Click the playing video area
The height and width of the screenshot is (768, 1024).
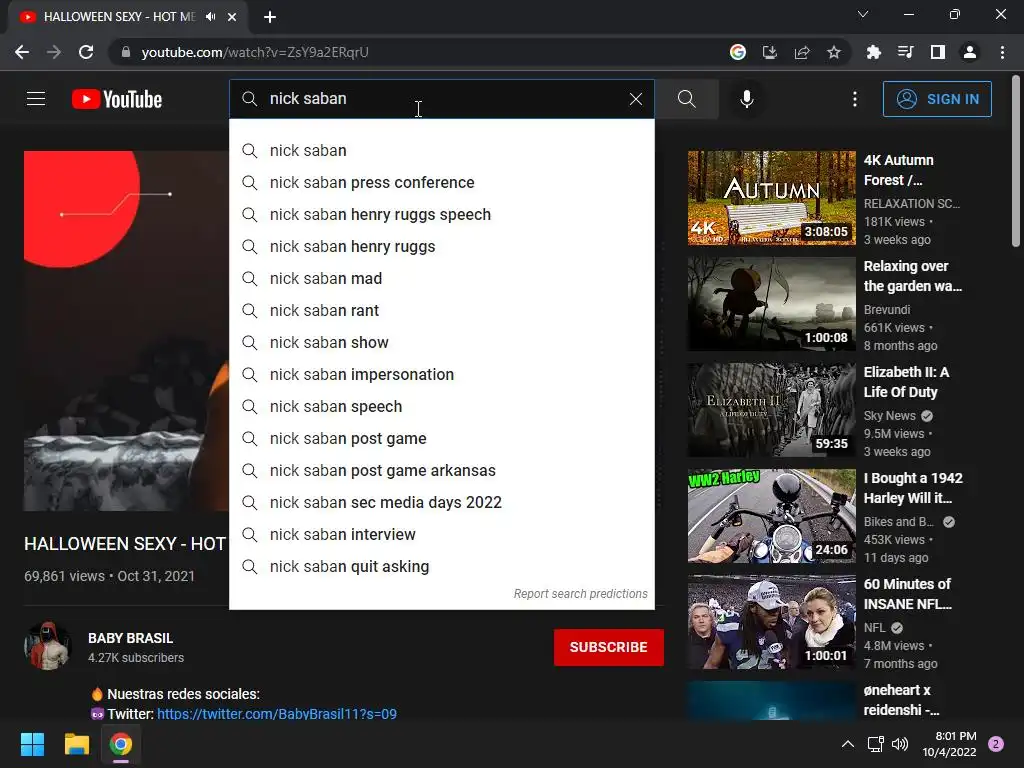click(x=126, y=330)
